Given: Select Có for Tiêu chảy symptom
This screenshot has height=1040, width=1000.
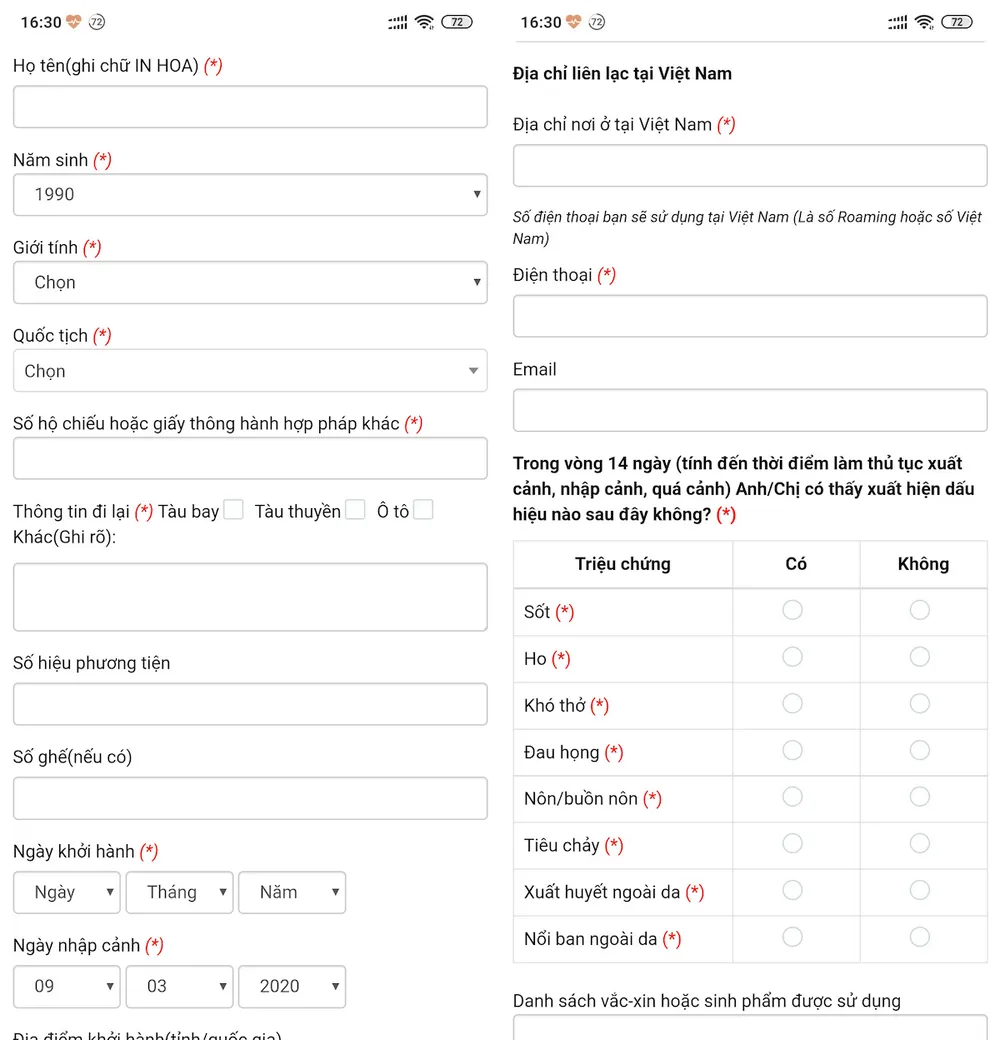Looking at the screenshot, I should (x=792, y=844).
